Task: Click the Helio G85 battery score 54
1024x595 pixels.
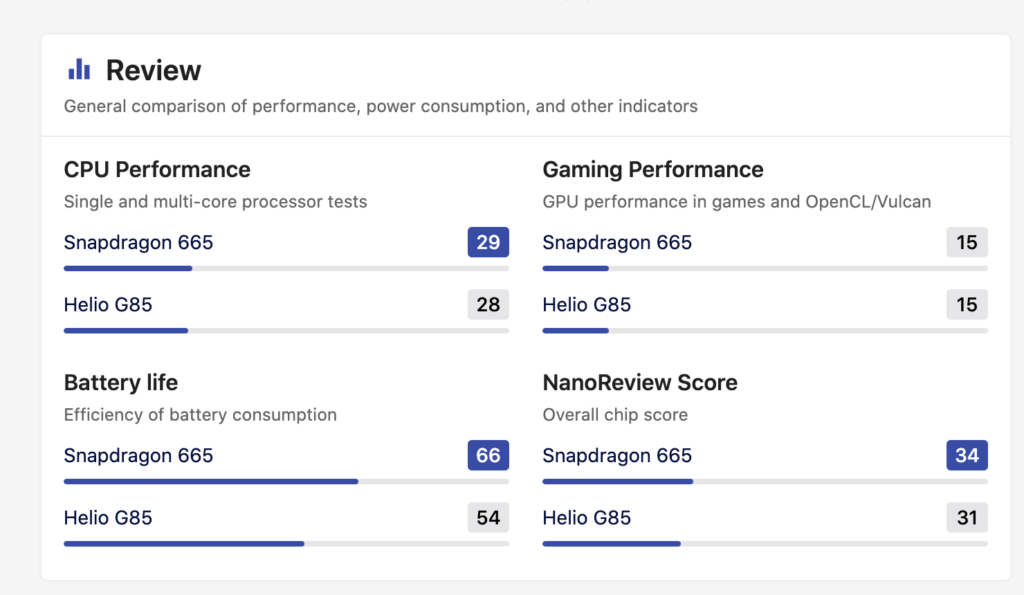Action: (488, 517)
